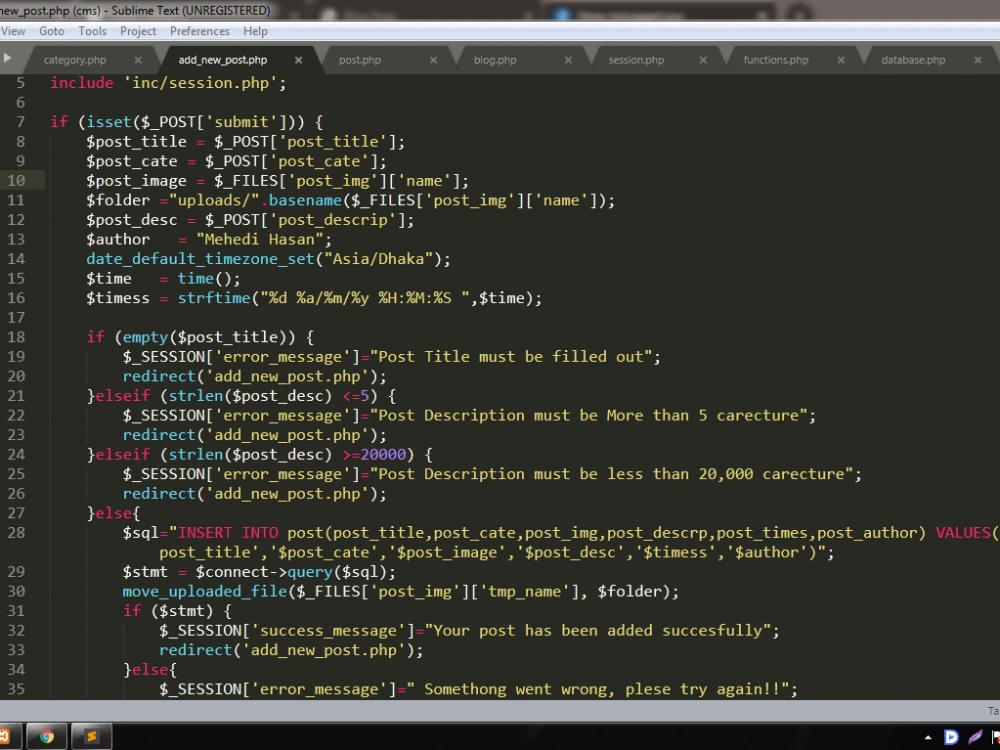This screenshot has height=750, width=1000.
Task: Click "Post Title must be filled out" text
Action: click(x=511, y=357)
